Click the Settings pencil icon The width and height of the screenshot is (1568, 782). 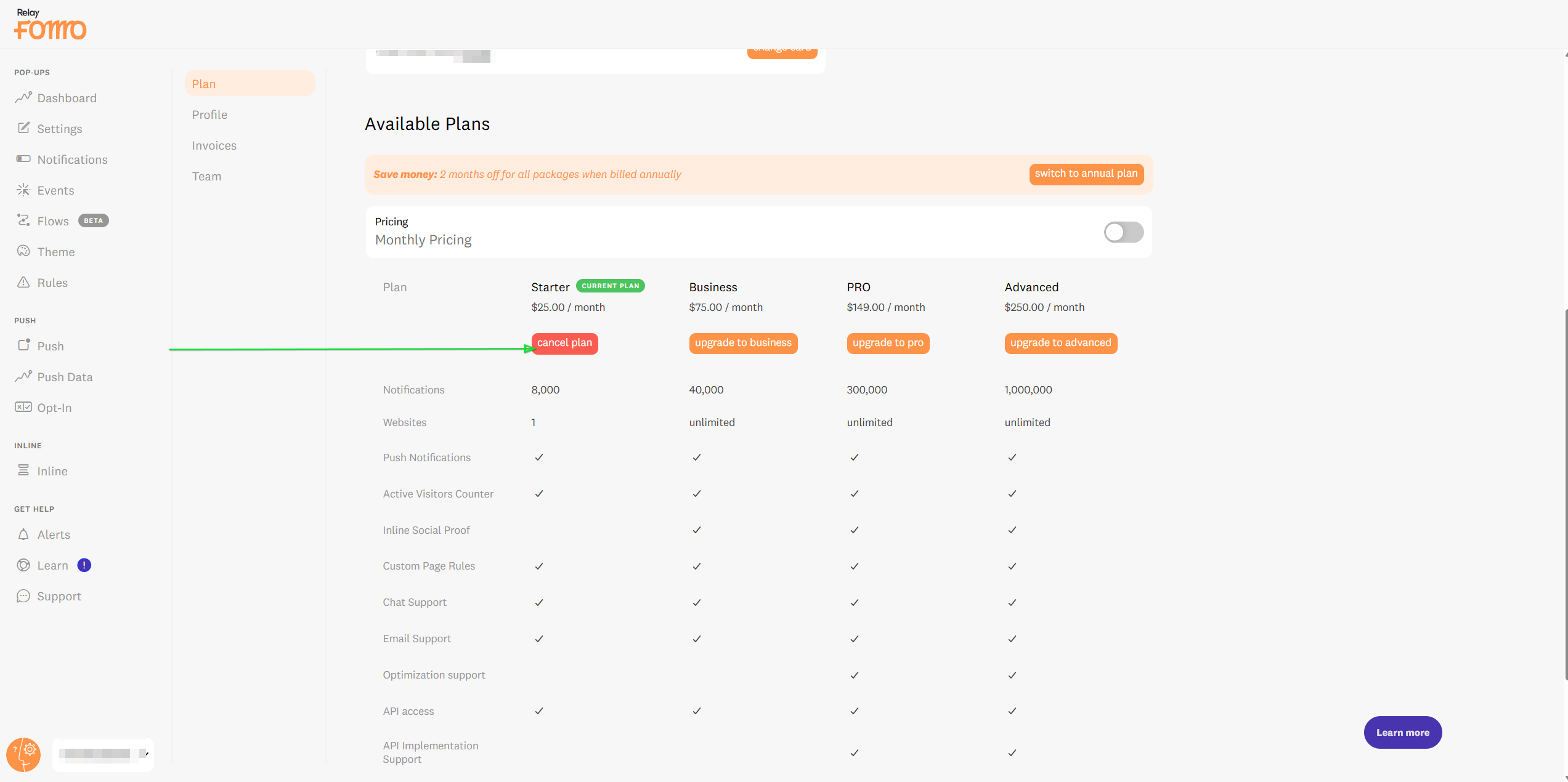(x=23, y=128)
